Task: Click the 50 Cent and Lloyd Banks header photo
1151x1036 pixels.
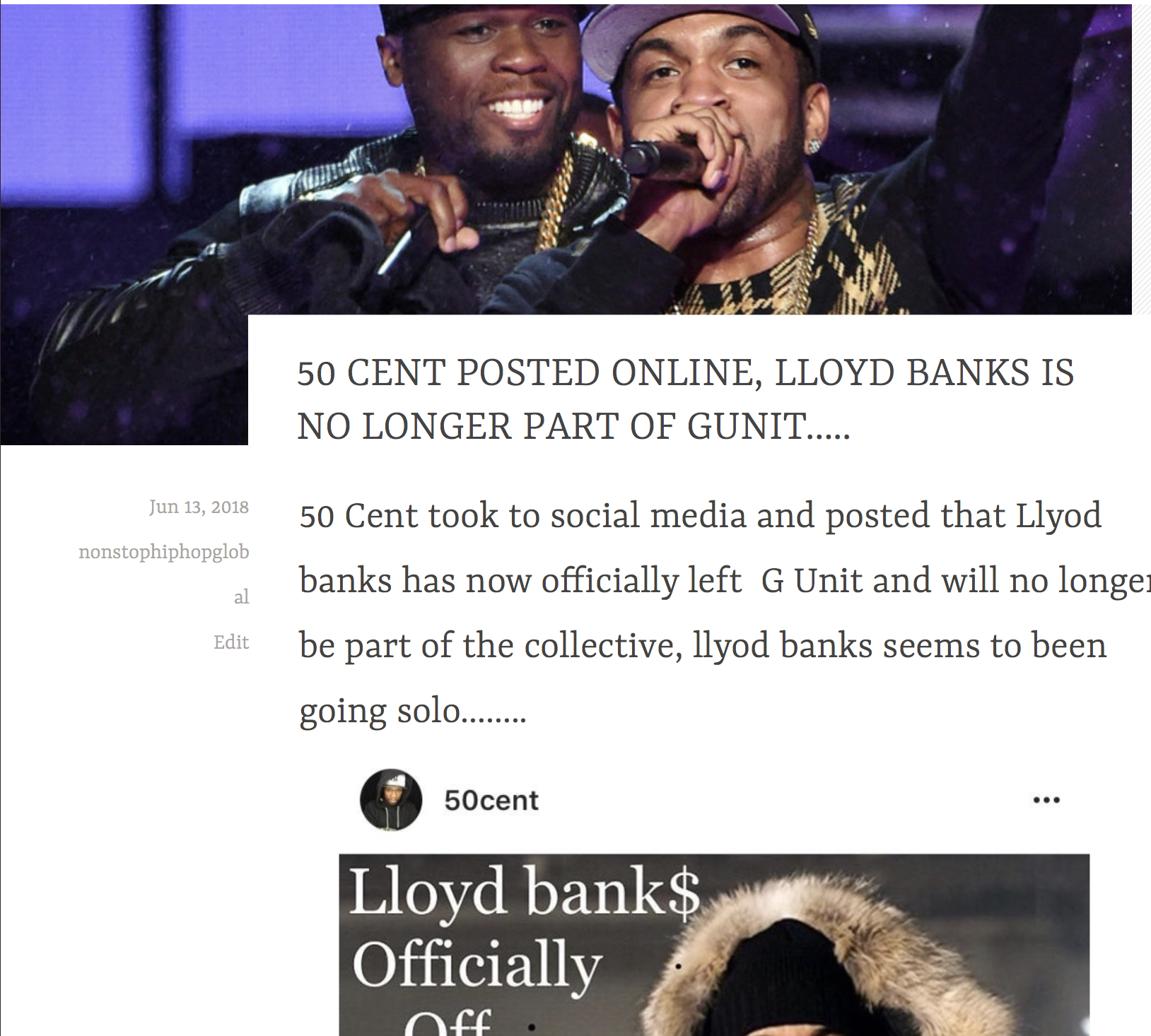Action: point(566,159)
